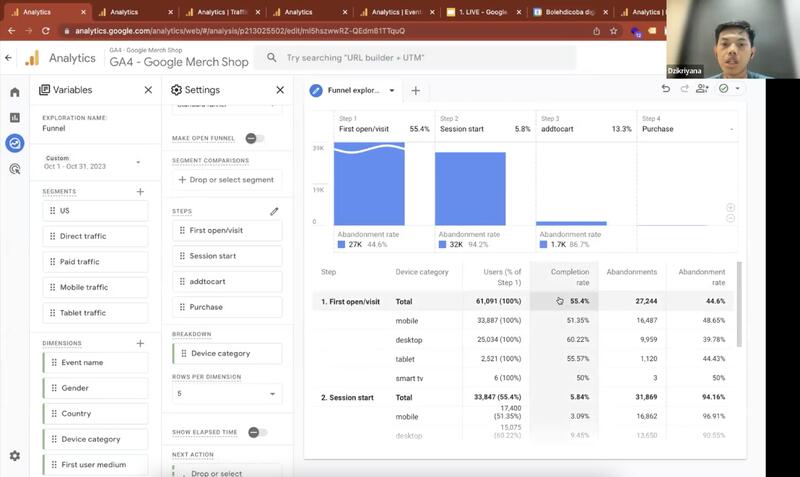Viewport: 800px width, 477px height.
Task: Add a new exploration tab
Action: tap(416, 90)
